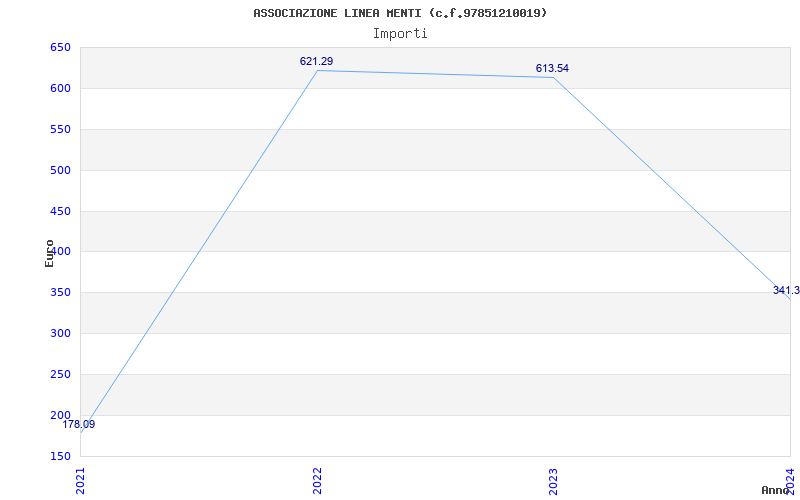This screenshot has height=500, width=800.
Task: Click the Anno axis title
Action: tap(775, 490)
